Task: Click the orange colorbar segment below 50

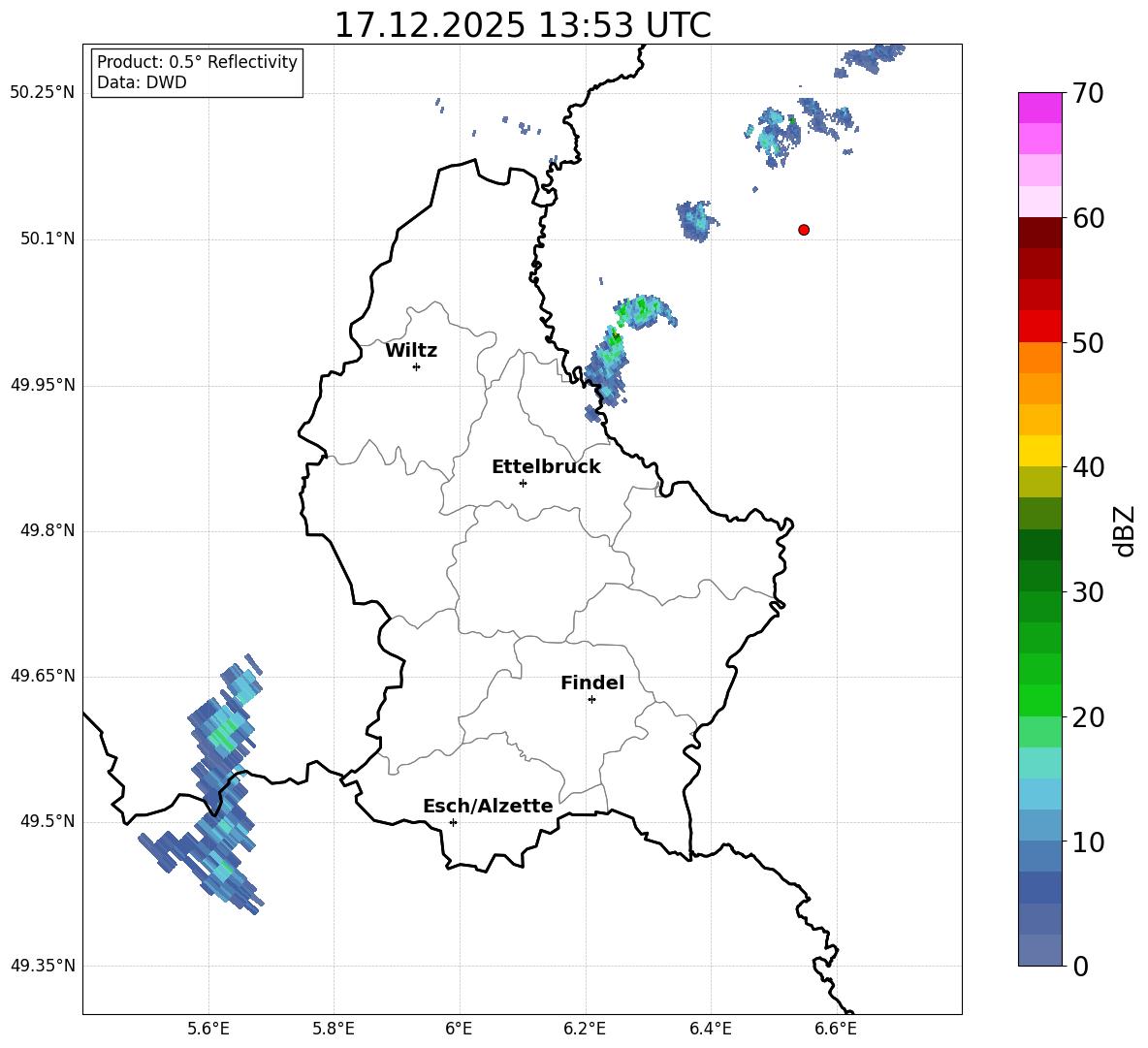Action: (x=1040, y=358)
